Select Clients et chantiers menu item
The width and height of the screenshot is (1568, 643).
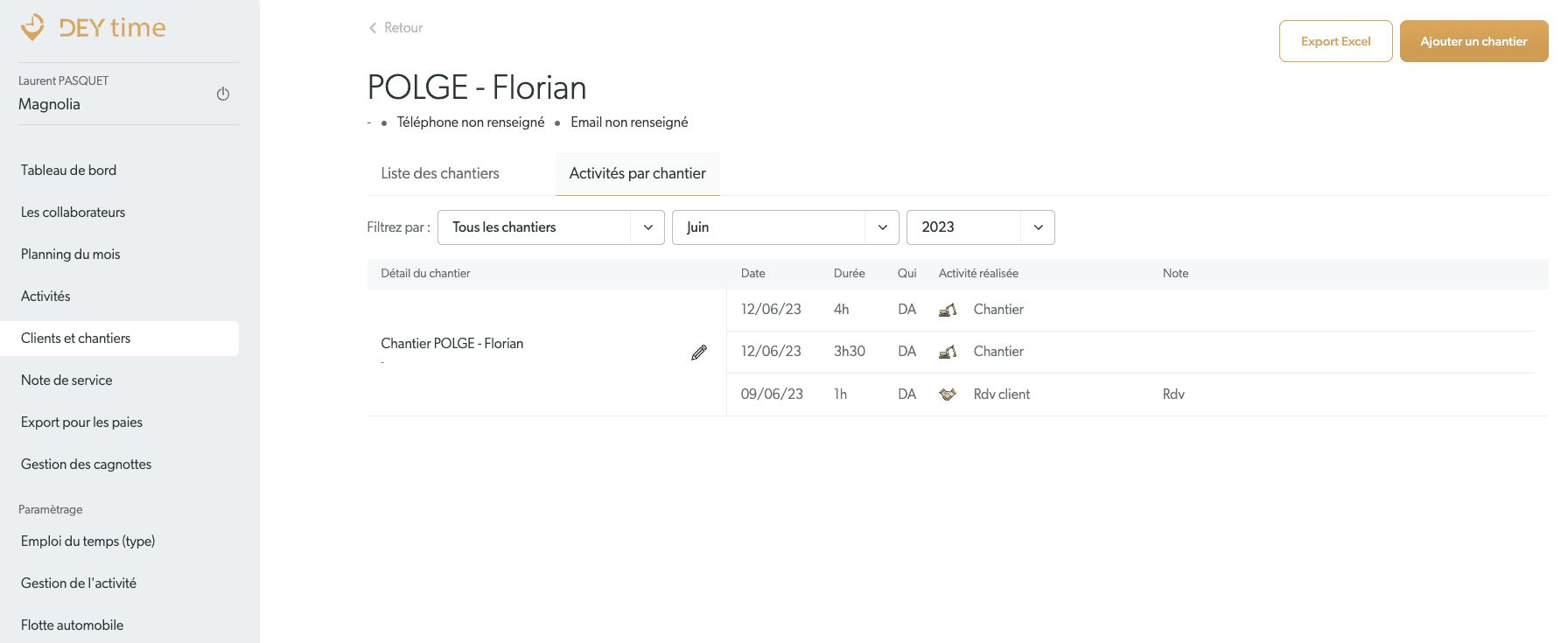[119, 339]
